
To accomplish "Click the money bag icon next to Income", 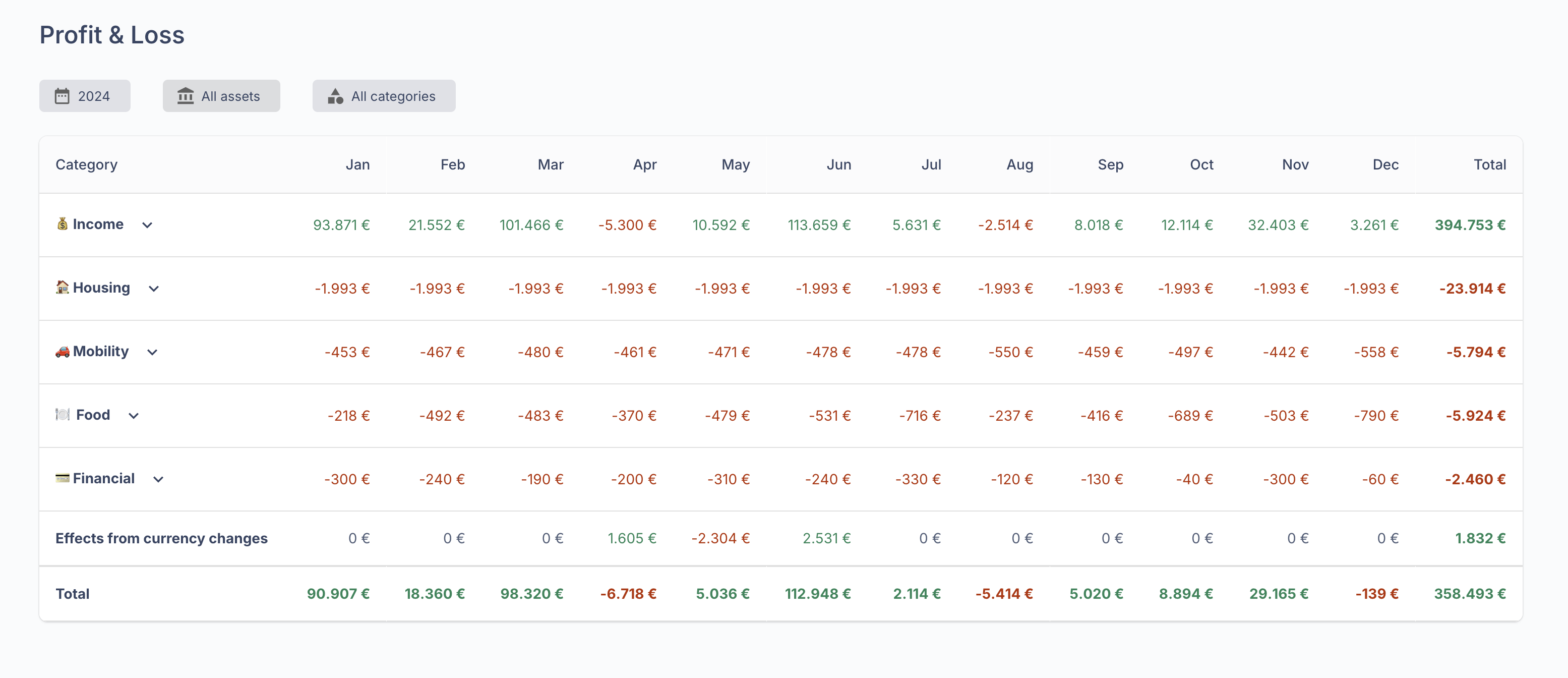I will click(62, 224).
